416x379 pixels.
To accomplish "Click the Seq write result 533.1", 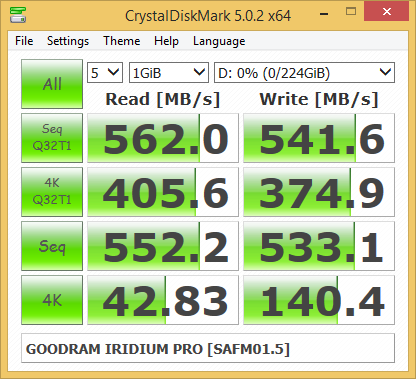I will [x=319, y=246].
